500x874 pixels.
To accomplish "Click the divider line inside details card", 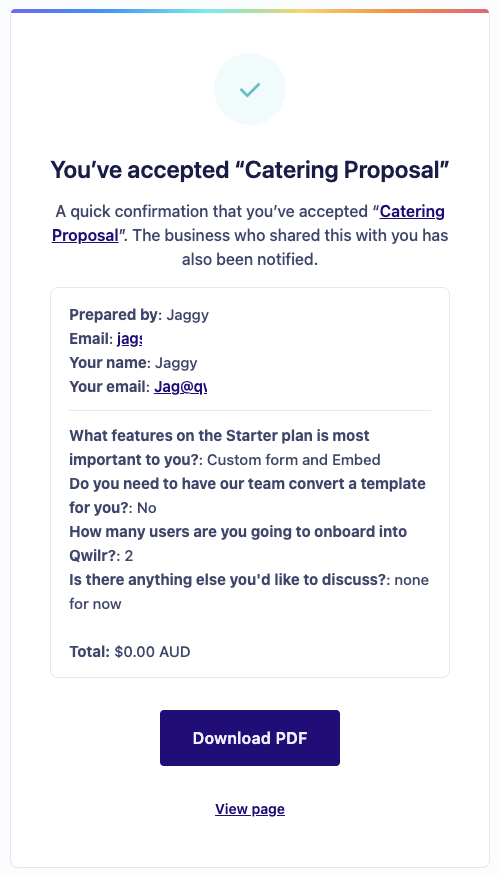I will coord(250,411).
